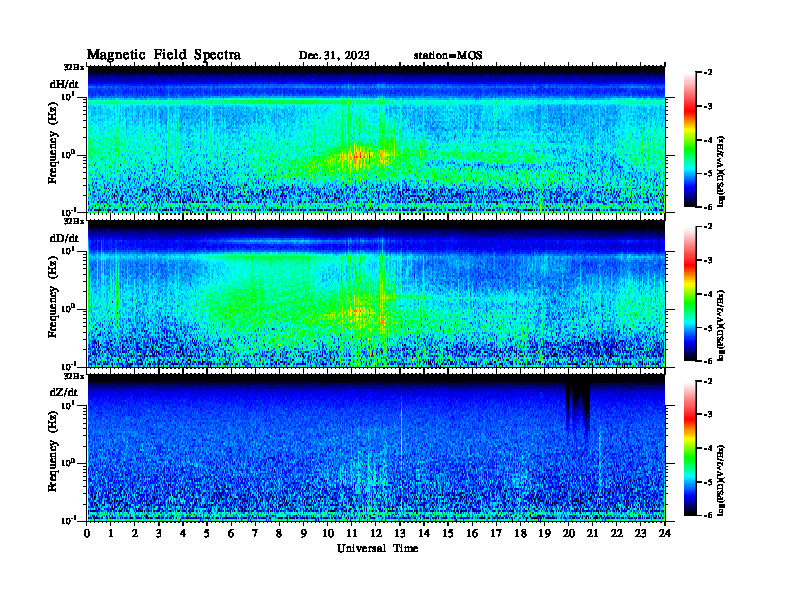Viewport: 792px width, 612px height.
Task: Click hour 6 on the Universal Time axis
Action: click(231, 534)
